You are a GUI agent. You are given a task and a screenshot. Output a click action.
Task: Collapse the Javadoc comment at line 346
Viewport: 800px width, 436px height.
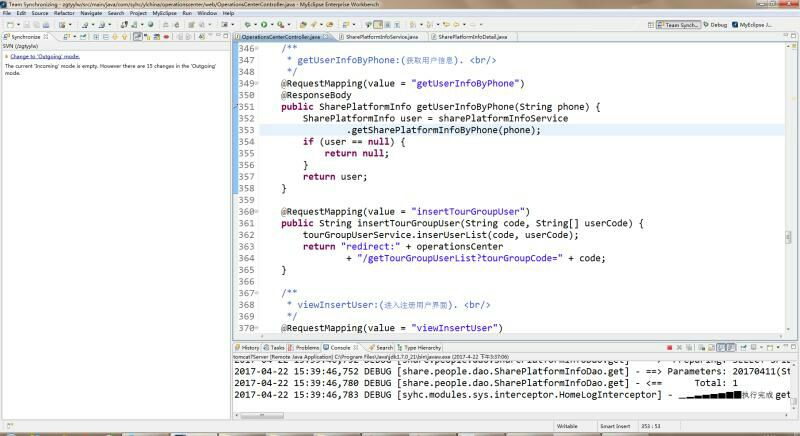[258, 48]
